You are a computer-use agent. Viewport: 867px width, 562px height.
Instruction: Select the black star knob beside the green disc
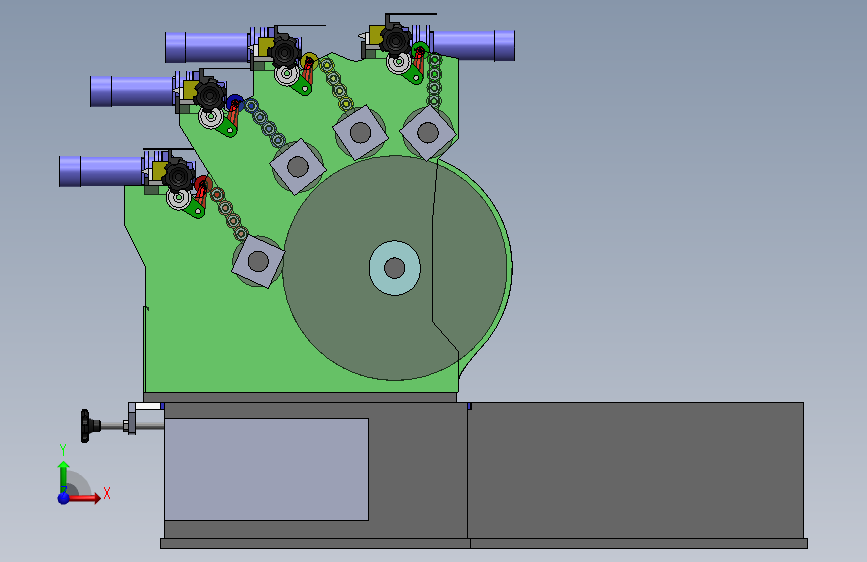(396, 39)
